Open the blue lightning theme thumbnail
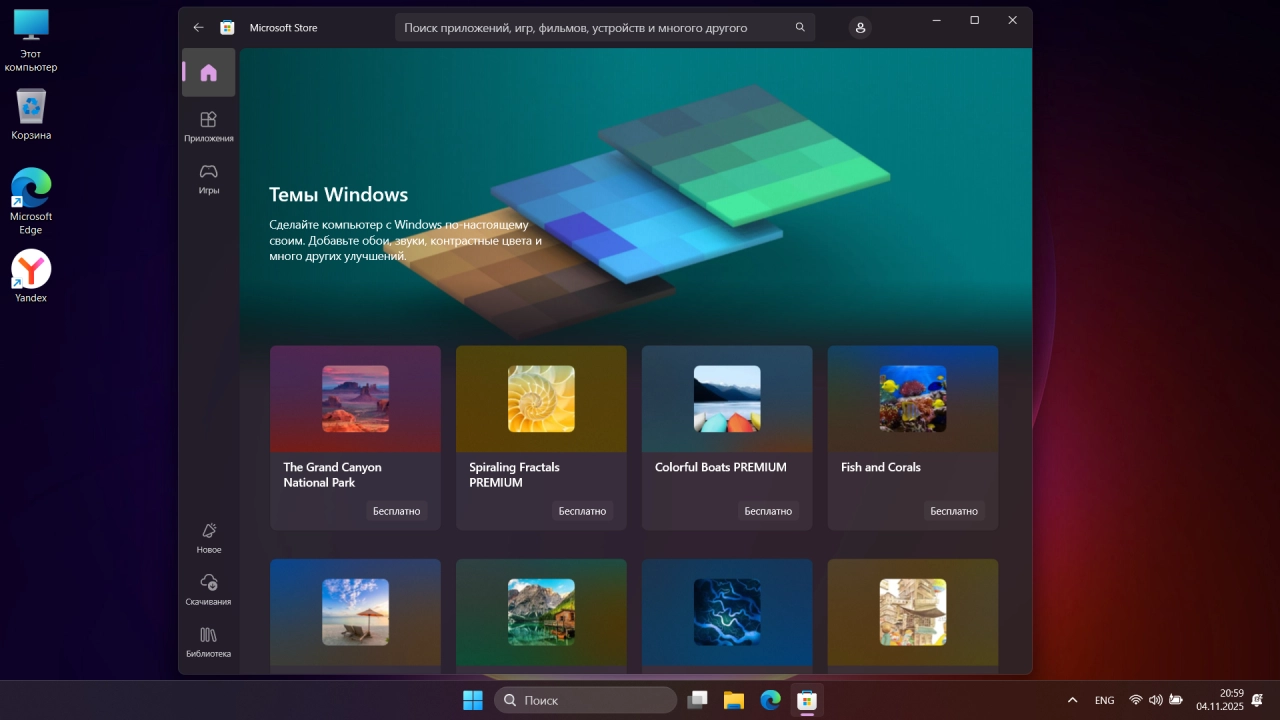 (727, 612)
